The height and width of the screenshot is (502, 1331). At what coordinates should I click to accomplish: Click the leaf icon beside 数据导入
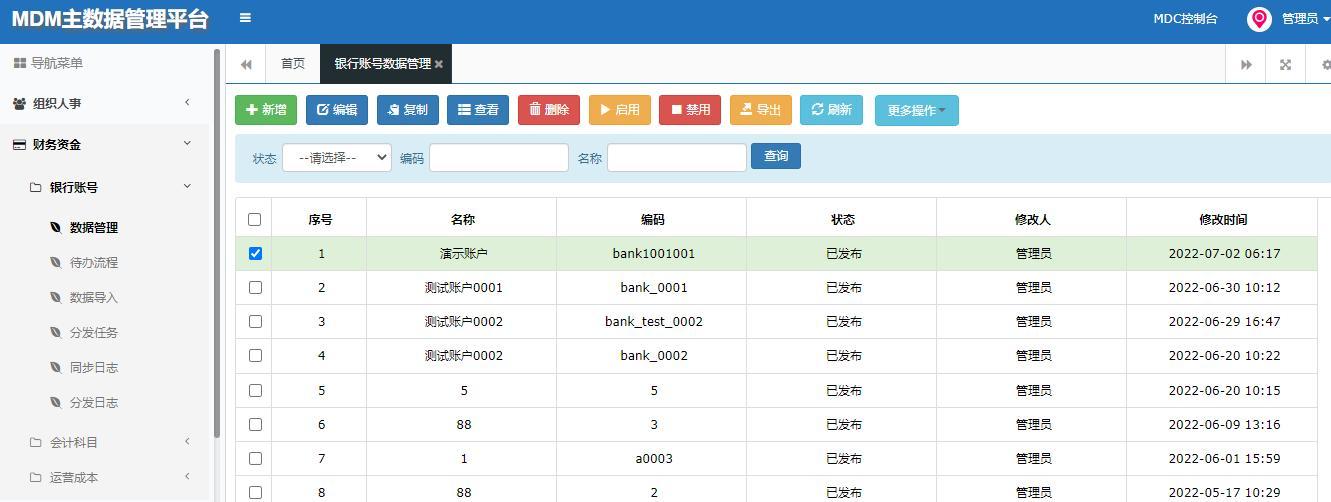56,297
